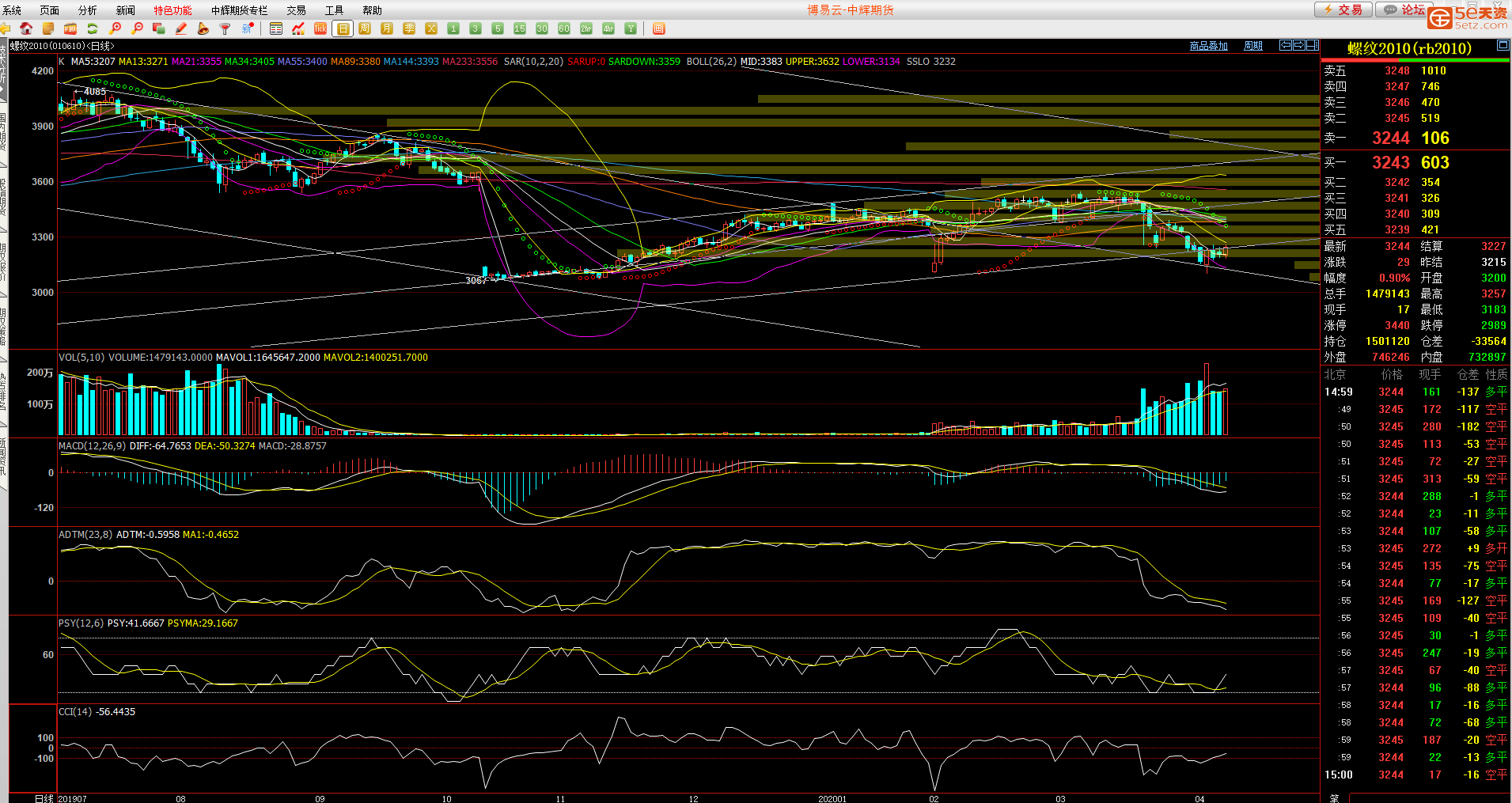This screenshot has height=803, width=1512.
Task: Click the right arrow above the chart
Action: pyautogui.click(x=1299, y=45)
